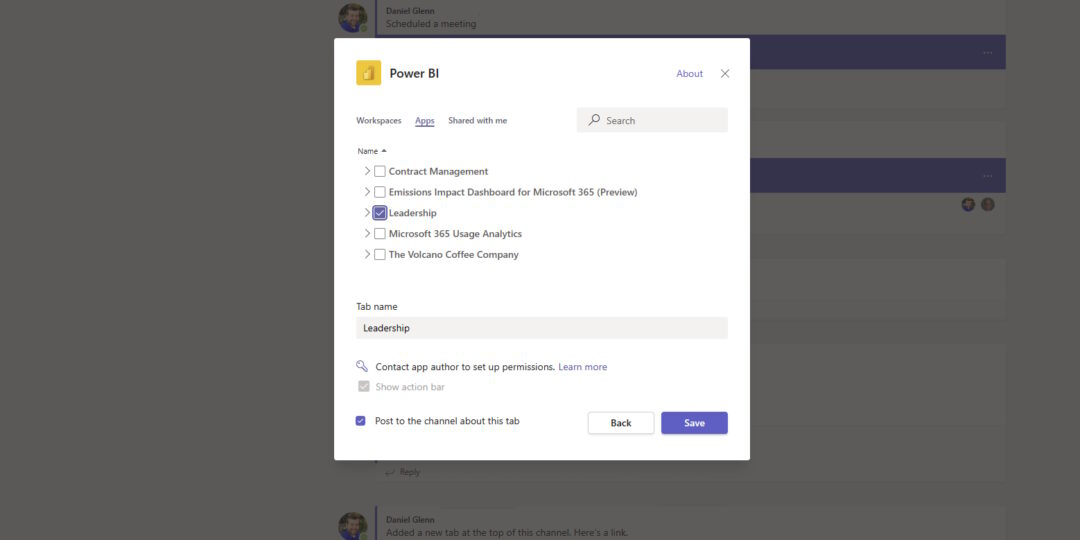Image resolution: width=1080 pixels, height=540 pixels.
Task: Check the Microsoft 365 Usage Analytics checkbox
Action: (380, 234)
